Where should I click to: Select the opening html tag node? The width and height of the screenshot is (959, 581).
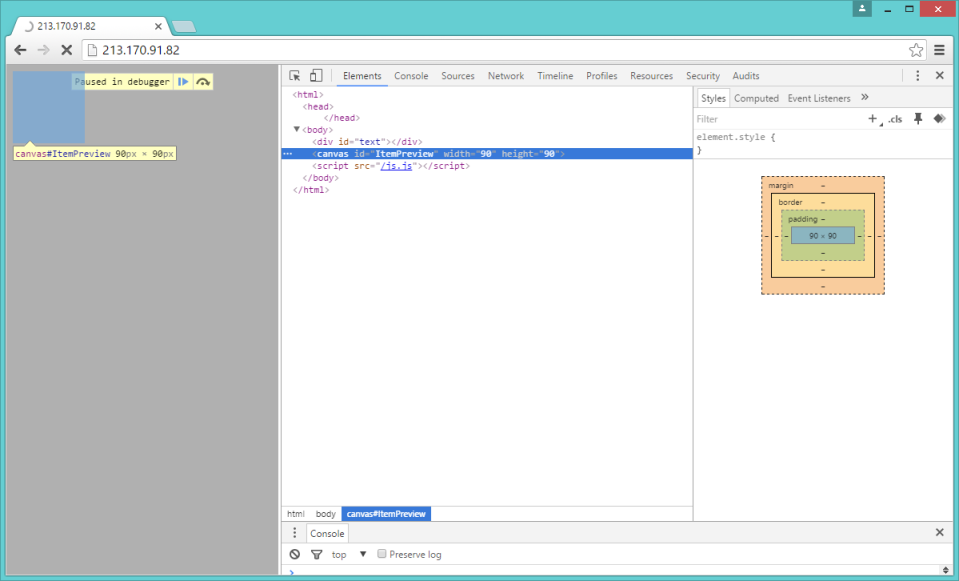pyautogui.click(x=308, y=94)
